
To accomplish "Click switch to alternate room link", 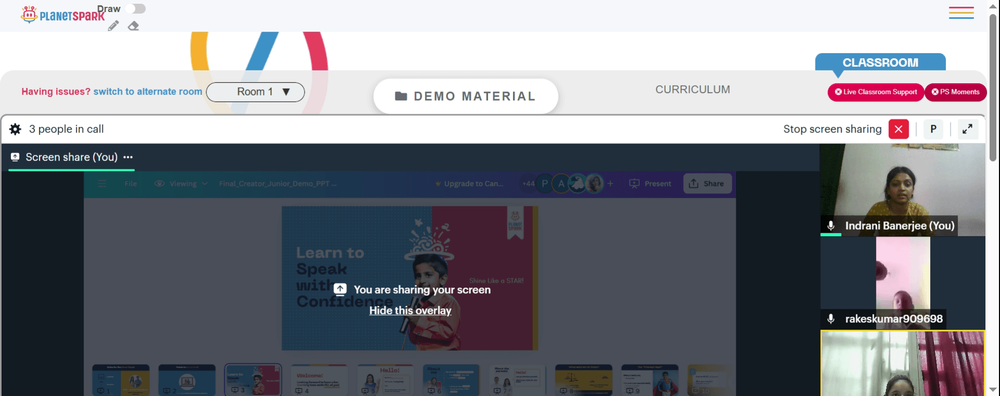I will click(148, 92).
